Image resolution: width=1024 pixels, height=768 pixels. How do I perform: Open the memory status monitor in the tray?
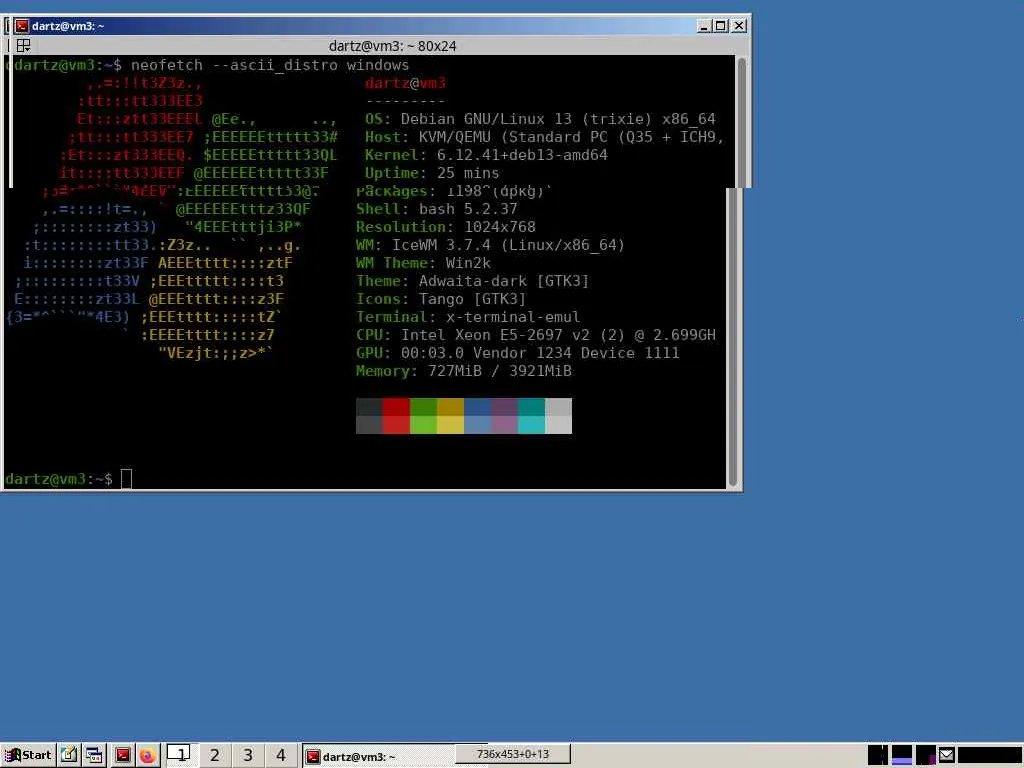pos(901,755)
